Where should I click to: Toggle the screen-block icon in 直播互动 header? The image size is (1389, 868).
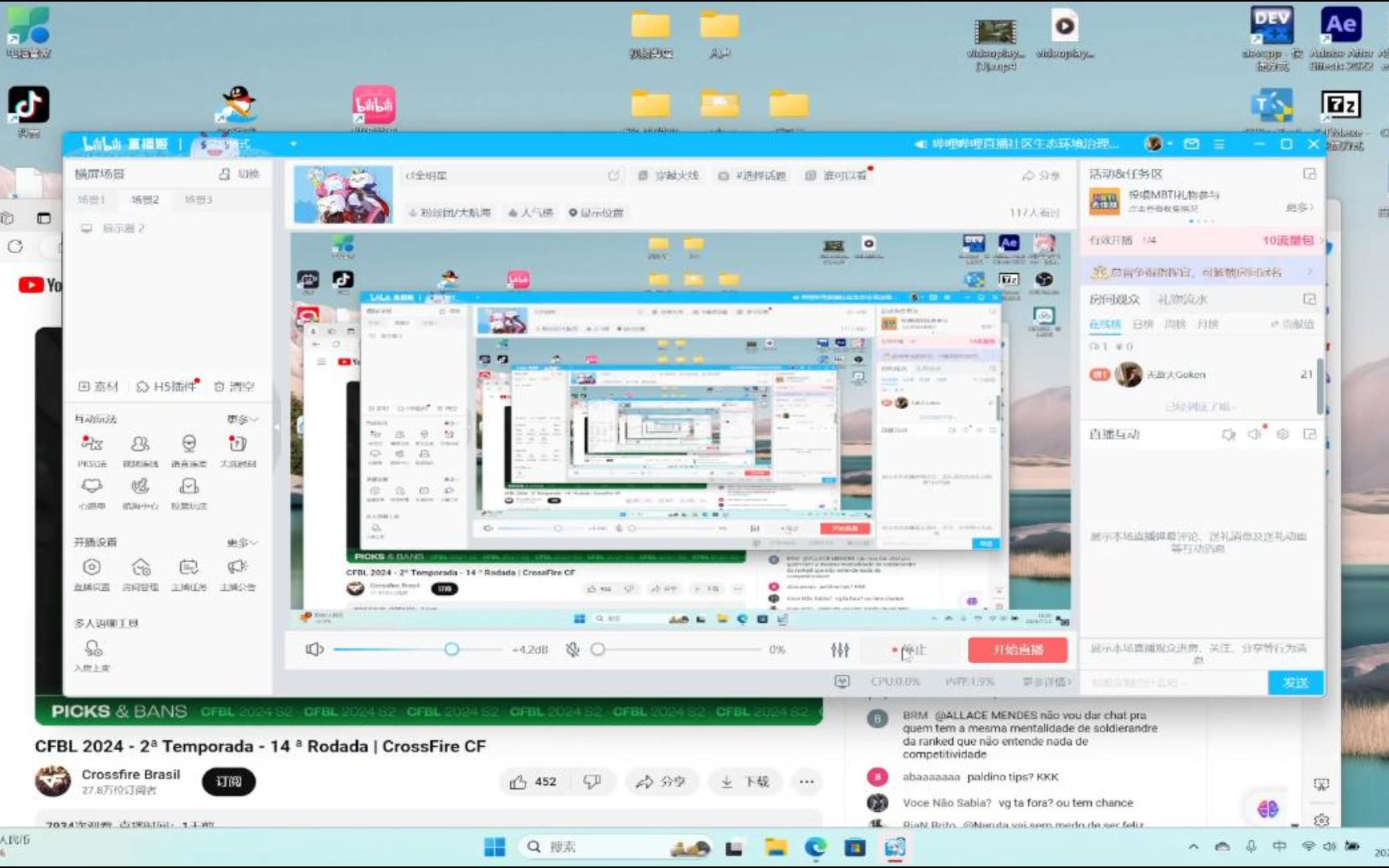tap(1228, 434)
